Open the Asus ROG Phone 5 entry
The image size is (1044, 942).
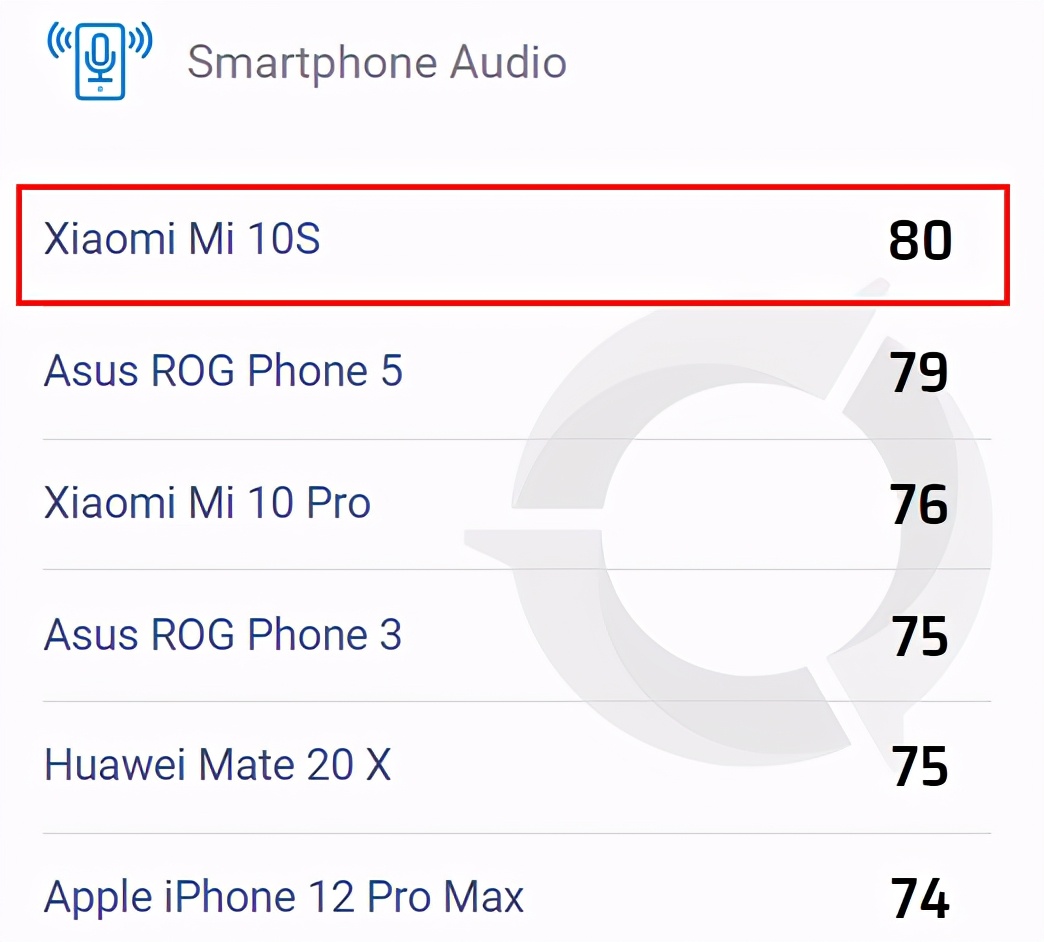coord(222,370)
